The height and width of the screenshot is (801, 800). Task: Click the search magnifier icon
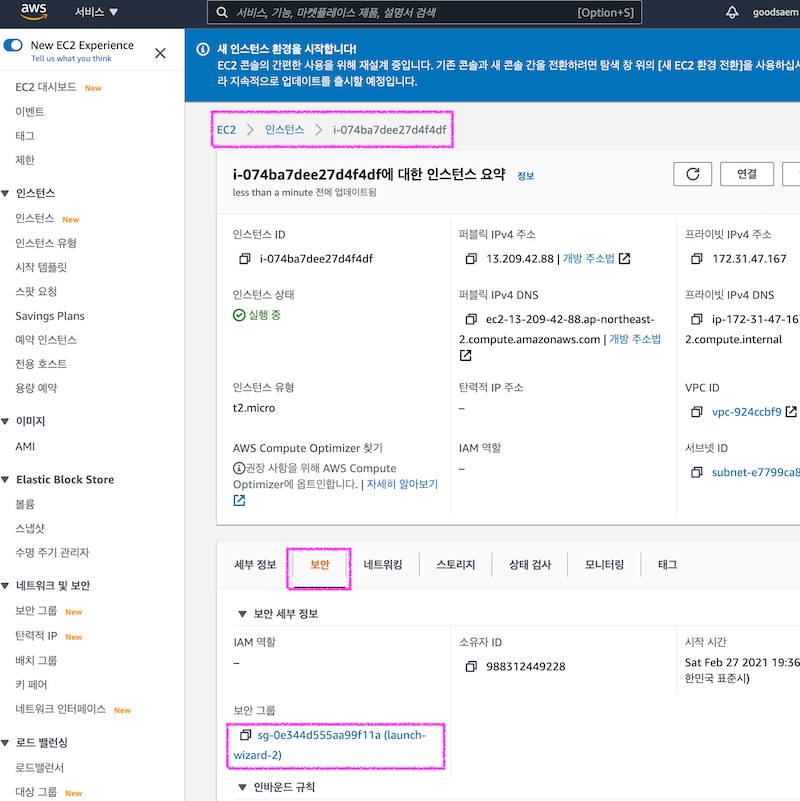[x=222, y=12]
